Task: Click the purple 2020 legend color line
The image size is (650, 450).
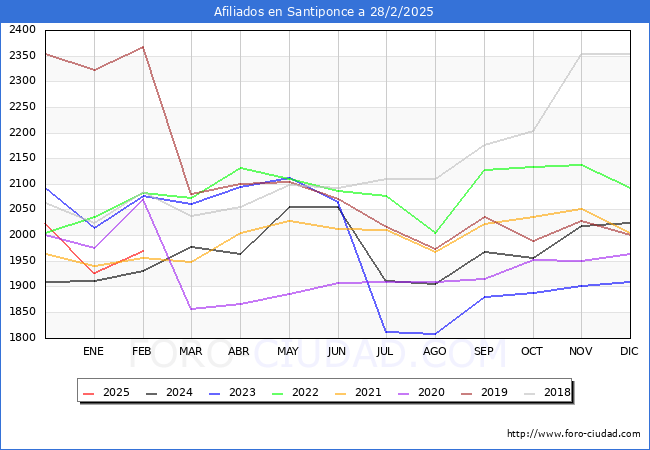Action: (x=404, y=393)
